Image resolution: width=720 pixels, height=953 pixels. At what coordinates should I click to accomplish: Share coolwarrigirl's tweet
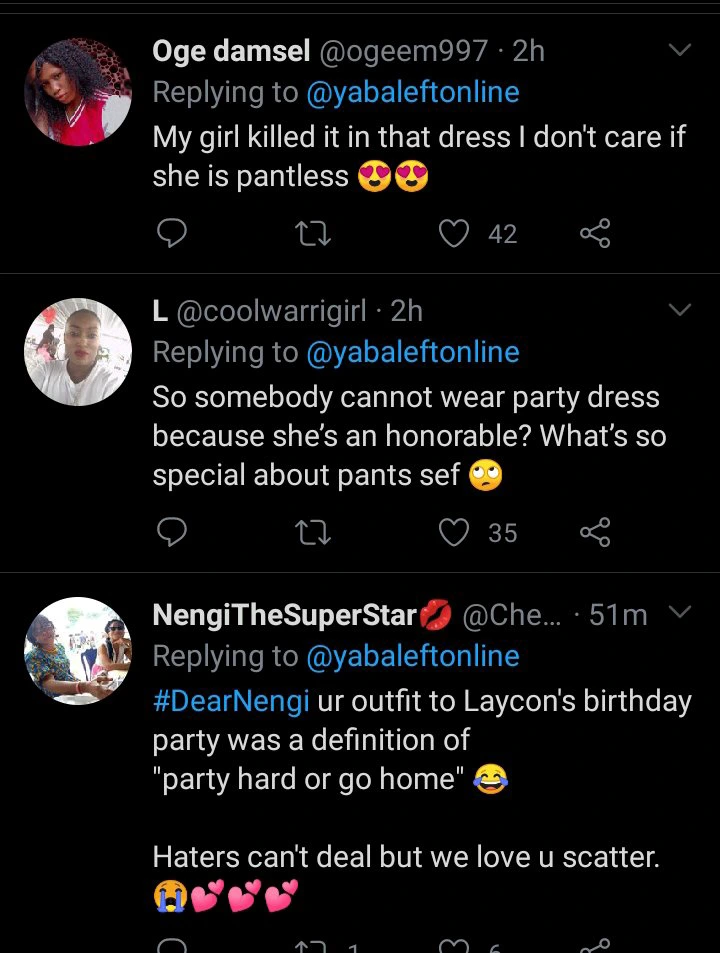tap(594, 533)
